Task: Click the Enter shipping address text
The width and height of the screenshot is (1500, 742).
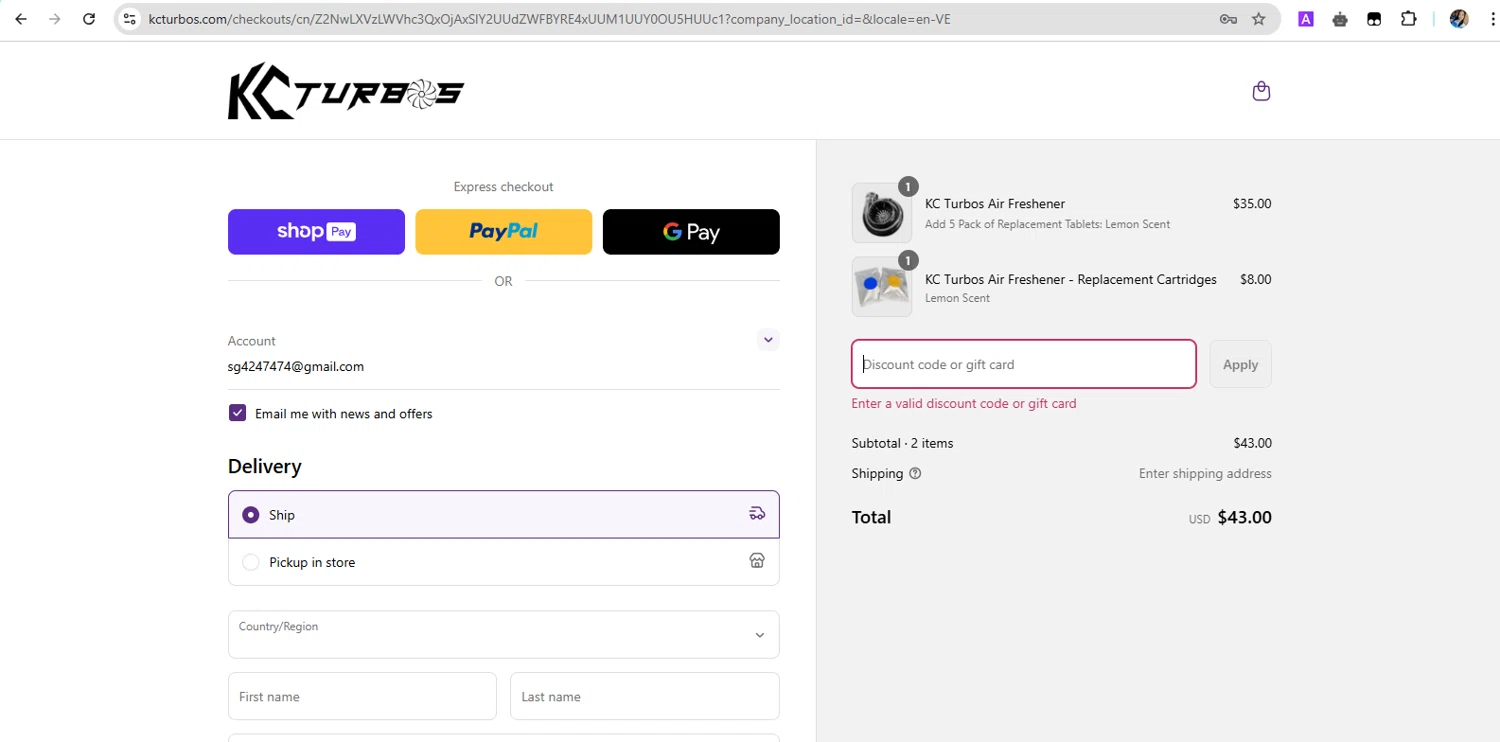Action: (x=1205, y=473)
